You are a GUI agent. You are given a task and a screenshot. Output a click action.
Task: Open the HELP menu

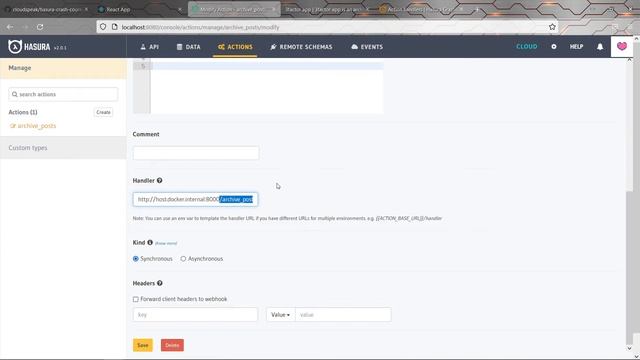point(576,47)
